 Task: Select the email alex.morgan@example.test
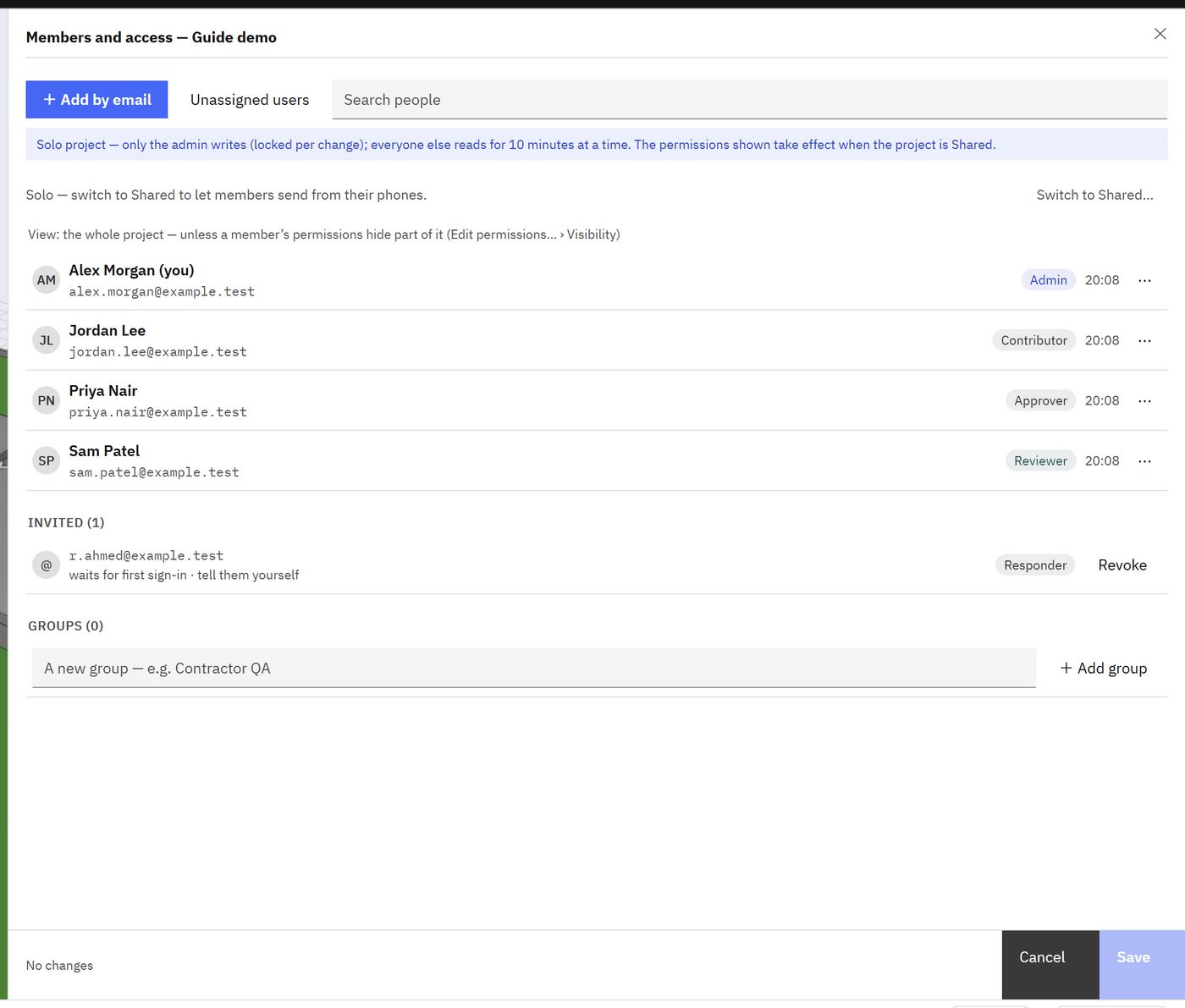point(162,291)
